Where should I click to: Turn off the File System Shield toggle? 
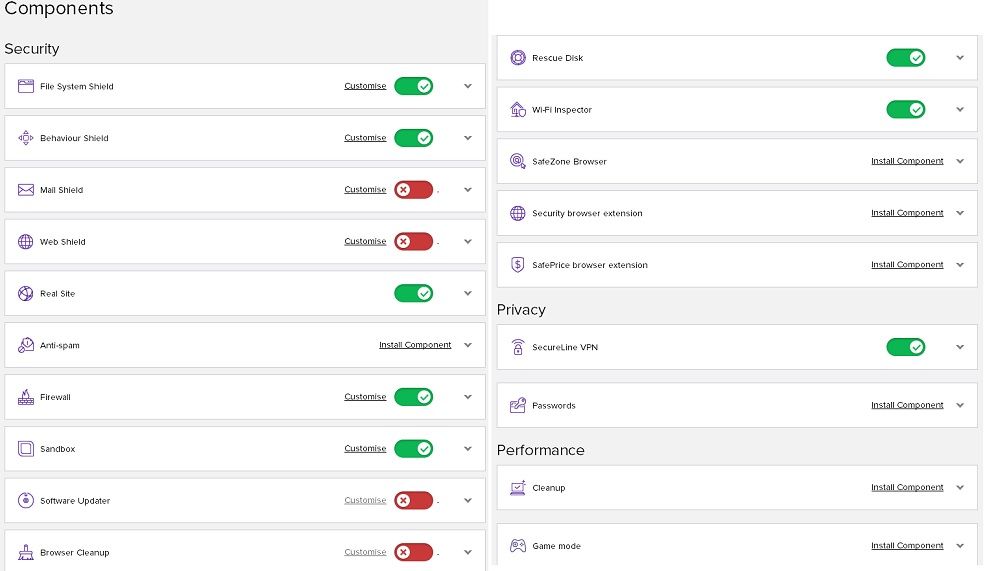click(414, 86)
